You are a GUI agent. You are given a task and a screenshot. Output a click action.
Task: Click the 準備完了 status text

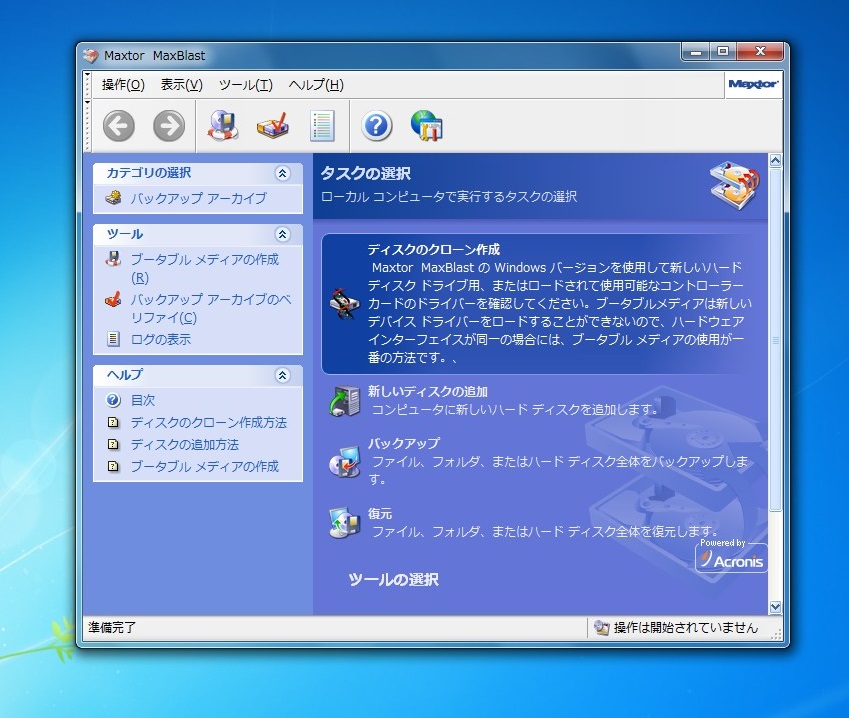click(112, 628)
